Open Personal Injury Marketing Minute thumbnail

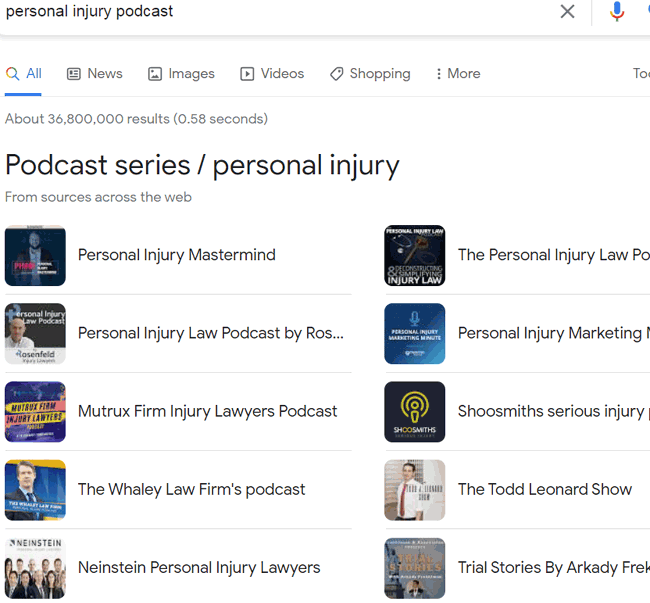click(415, 334)
